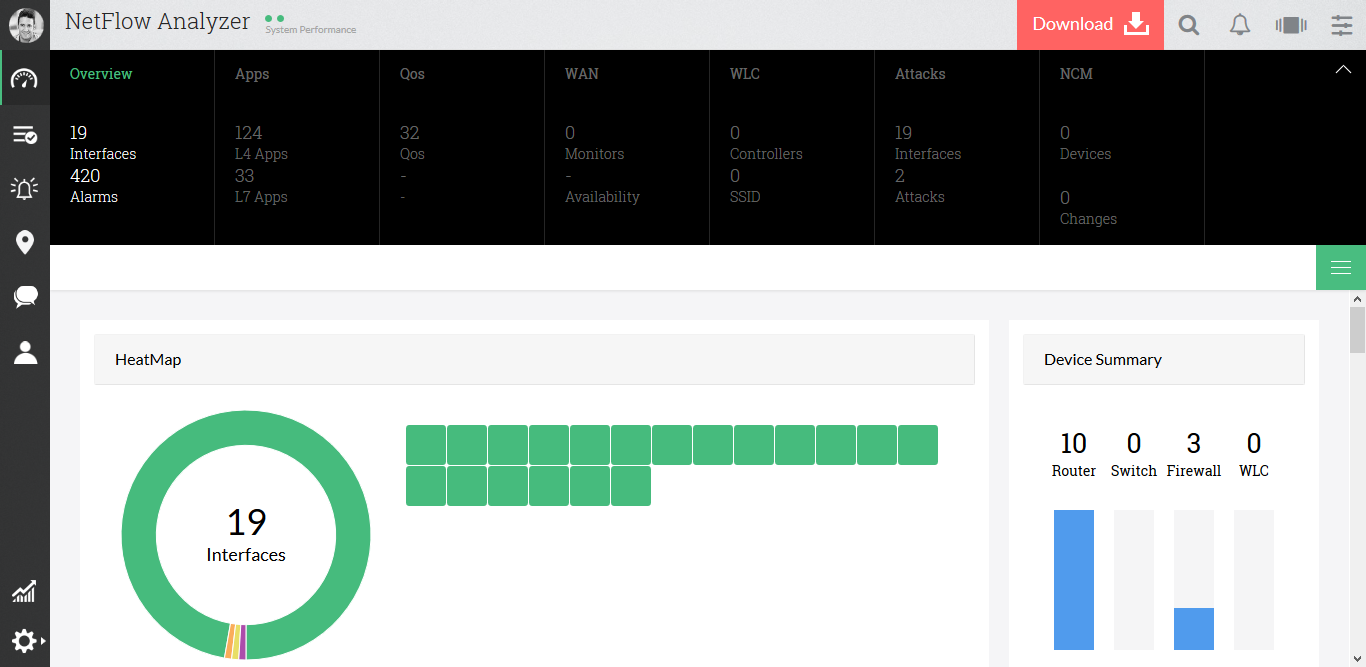Select the WAN tab

click(x=582, y=74)
